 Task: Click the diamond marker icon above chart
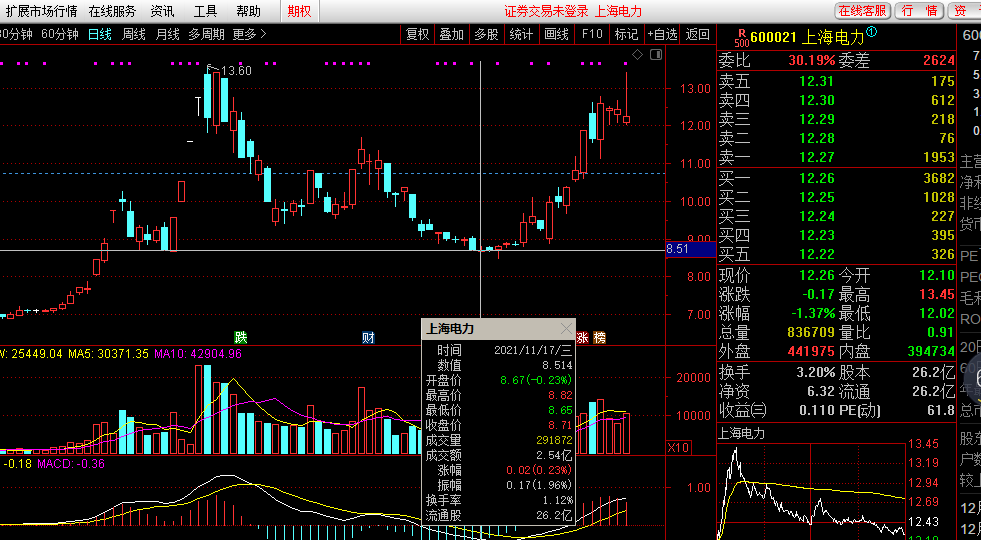pyautogui.click(x=637, y=55)
